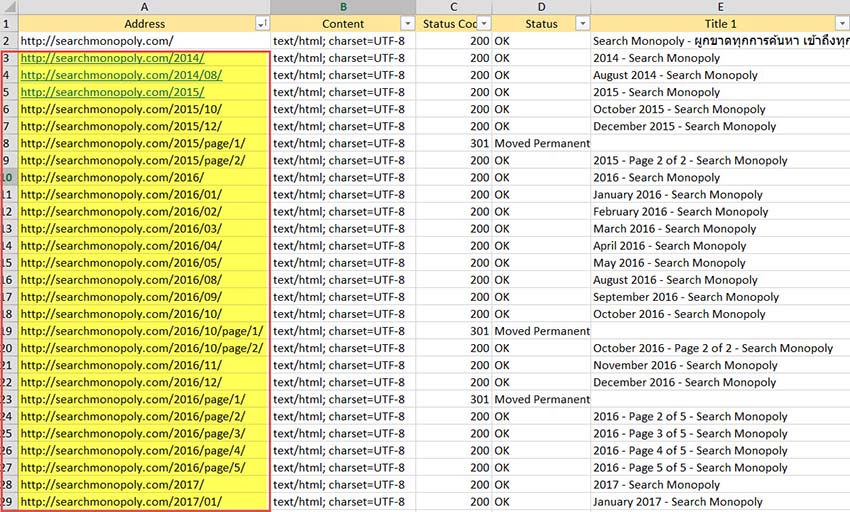Click the select-all corner triangle
850x512 pixels.
(x=9, y=7)
